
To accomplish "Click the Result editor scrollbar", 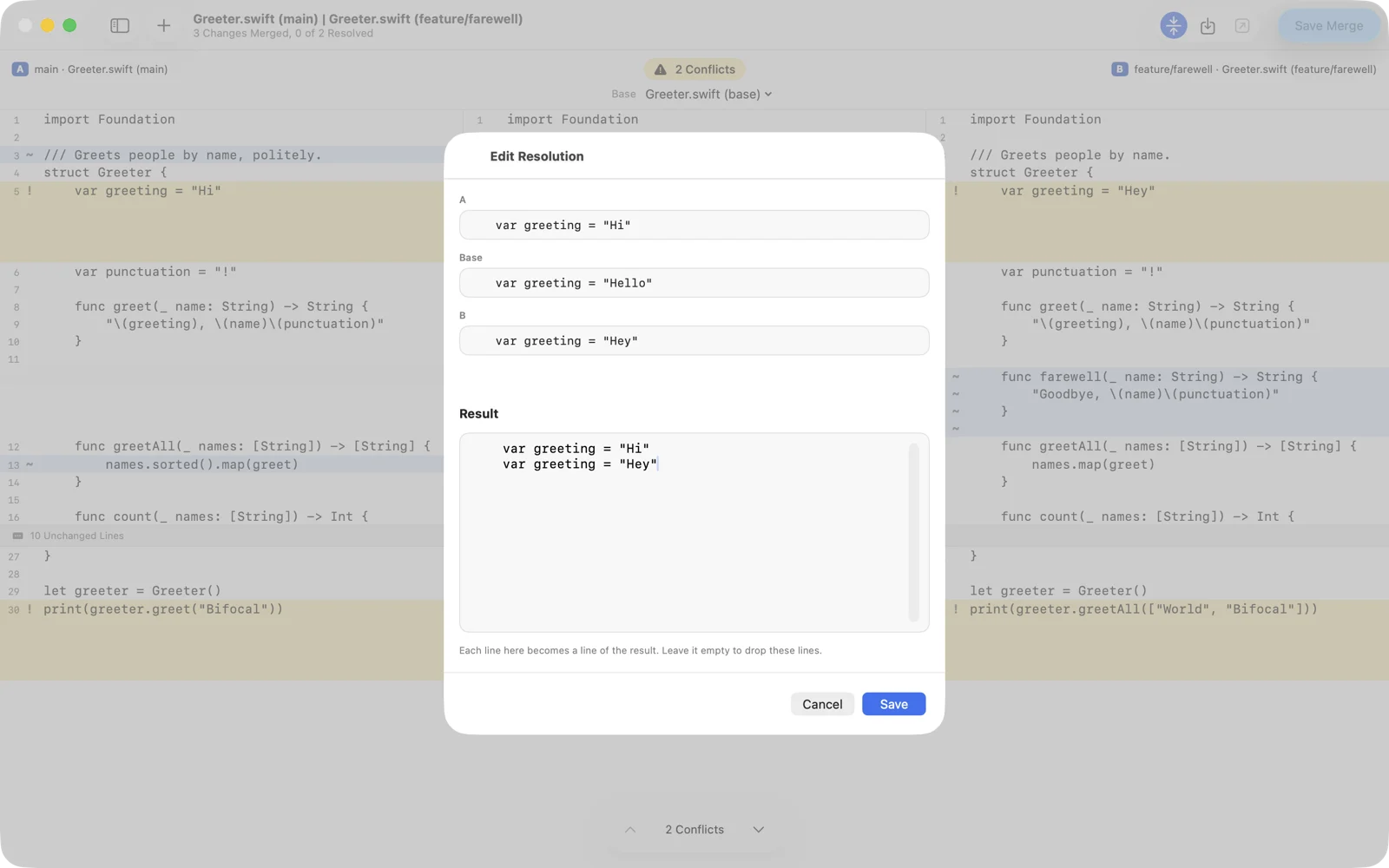I will pos(913,532).
